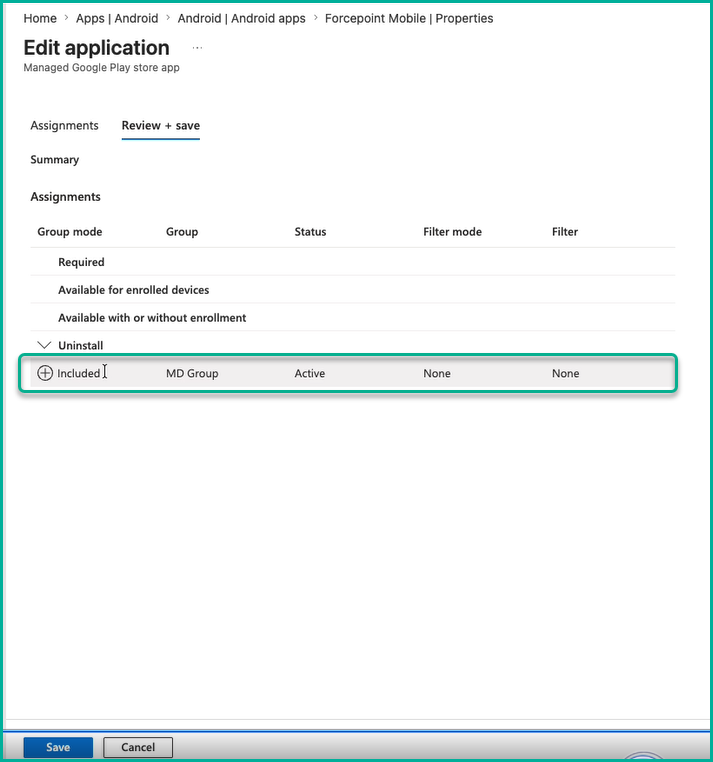The height and width of the screenshot is (762, 713).
Task: Click the plus circle icon beside Included
Action: (x=45, y=373)
